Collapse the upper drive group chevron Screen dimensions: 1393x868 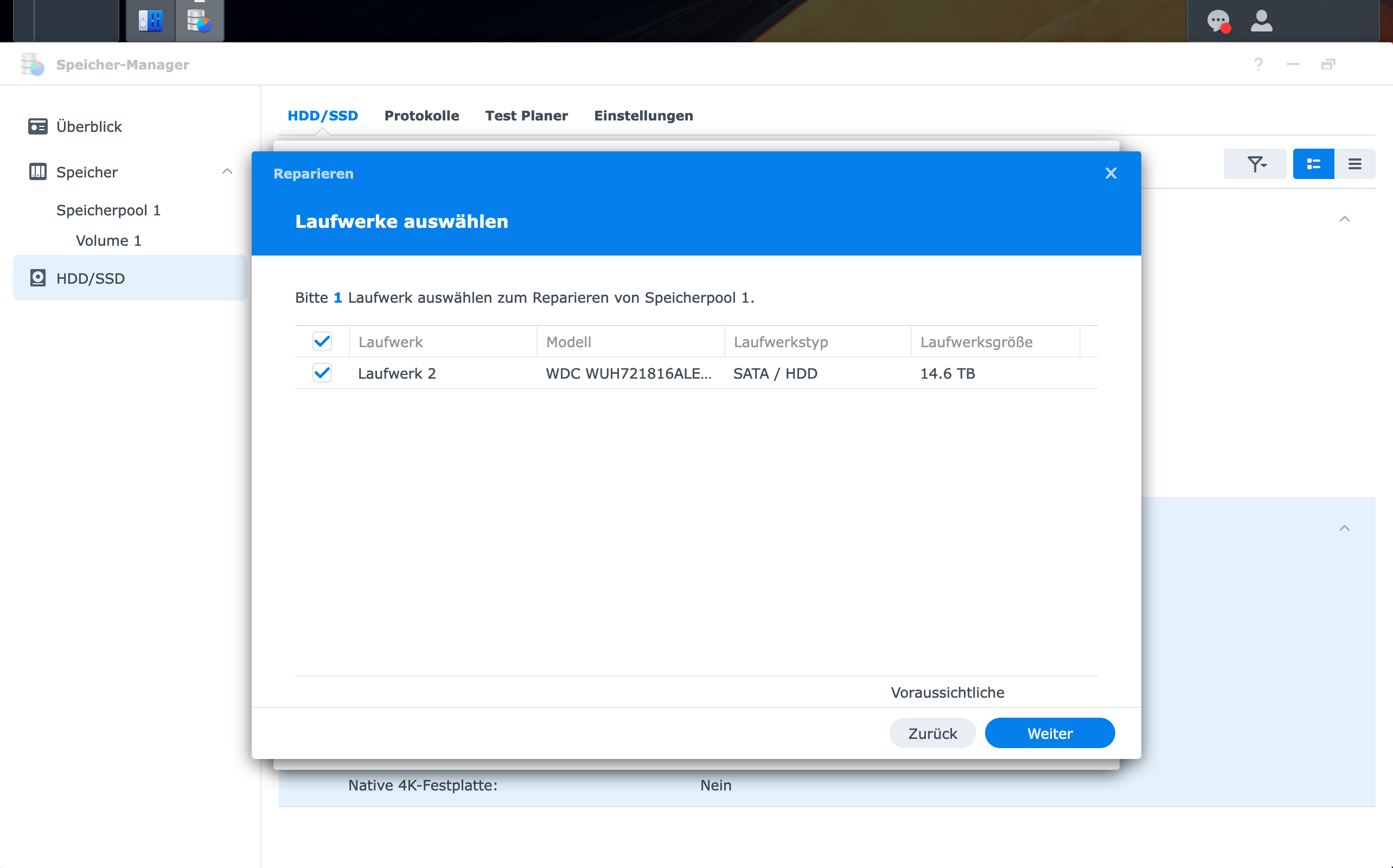(1344, 219)
